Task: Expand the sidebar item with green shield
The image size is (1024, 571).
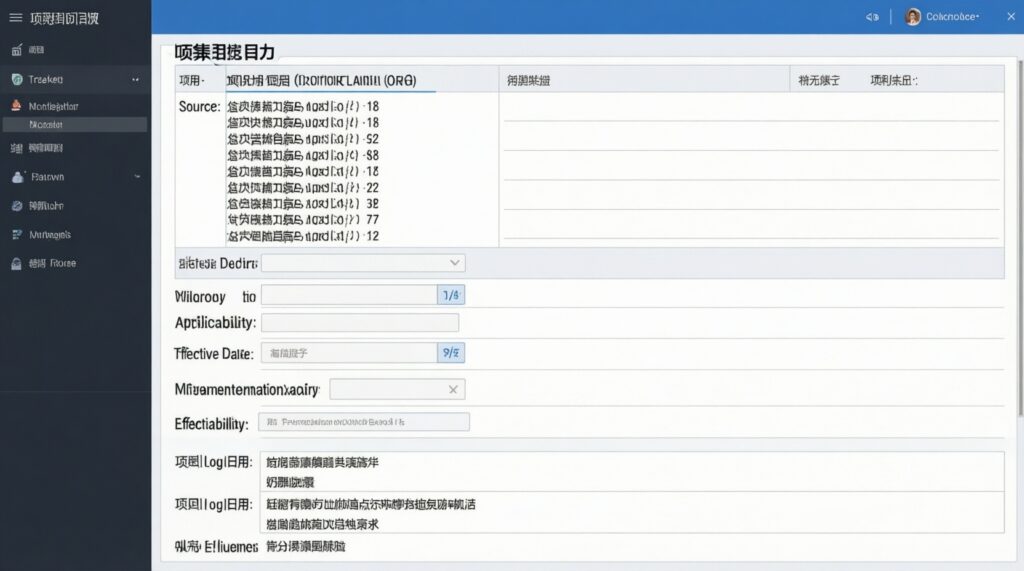Action: click(x=135, y=79)
